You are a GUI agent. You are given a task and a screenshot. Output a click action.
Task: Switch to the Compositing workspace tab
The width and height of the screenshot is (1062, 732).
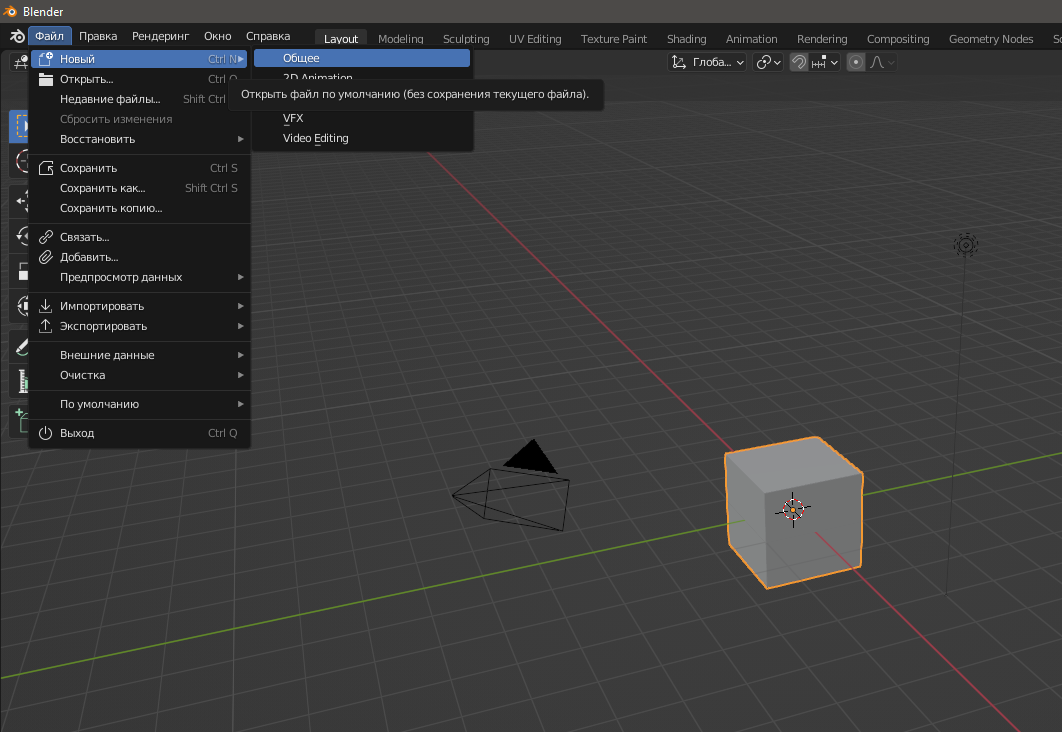tap(897, 39)
